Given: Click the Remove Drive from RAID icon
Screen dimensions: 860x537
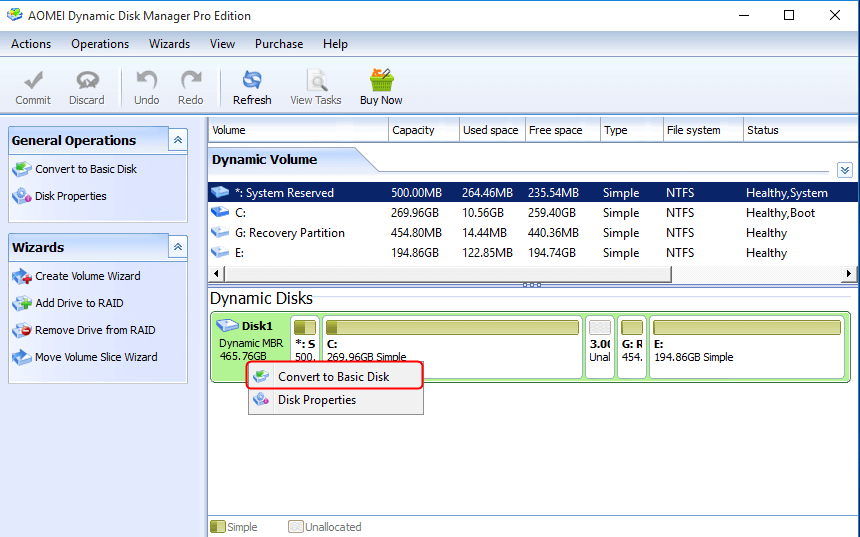Looking at the screenshot, I should [22, 330].
